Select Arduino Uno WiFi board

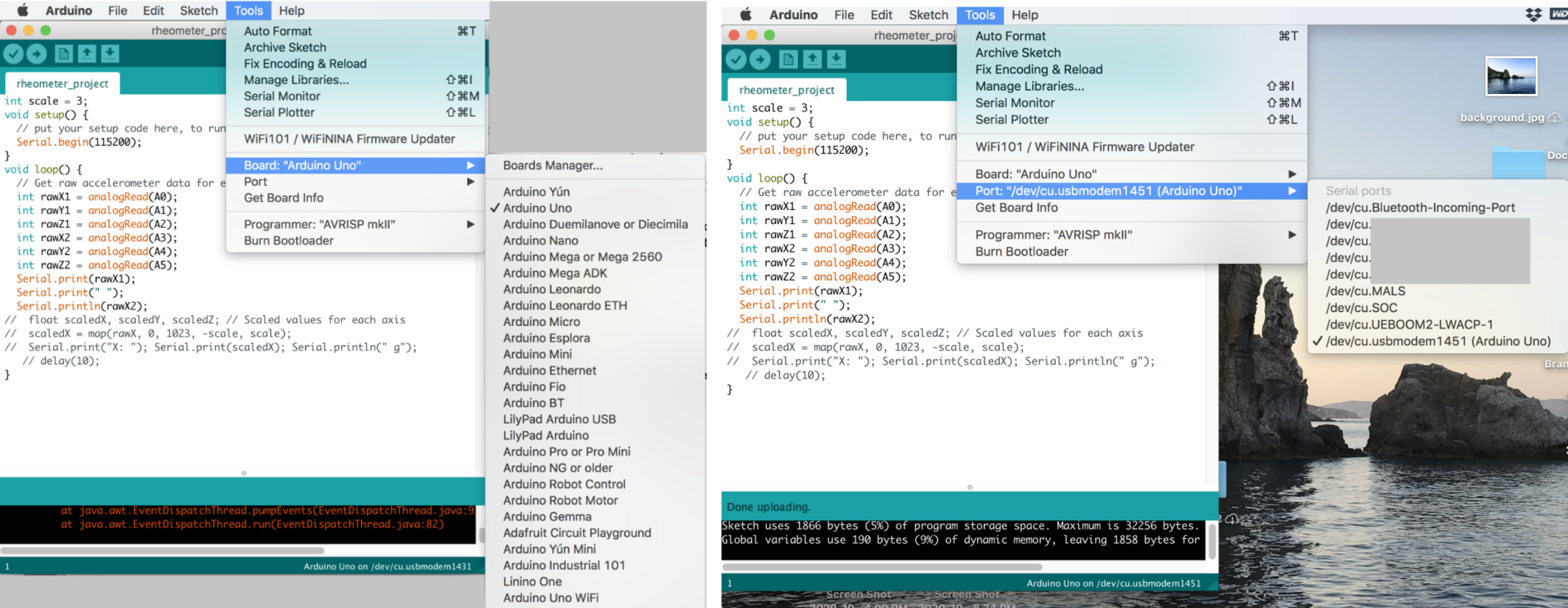point(595,598)
